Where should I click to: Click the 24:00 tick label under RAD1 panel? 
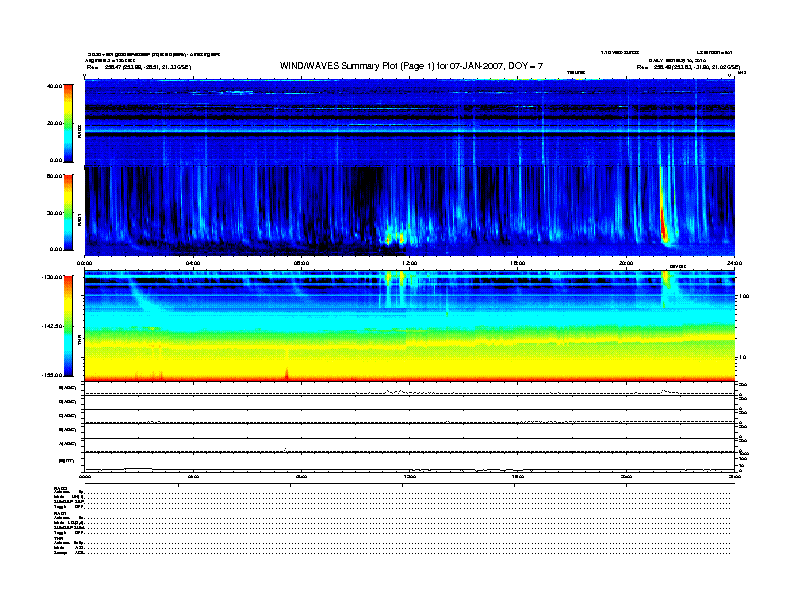pos(734,263)
